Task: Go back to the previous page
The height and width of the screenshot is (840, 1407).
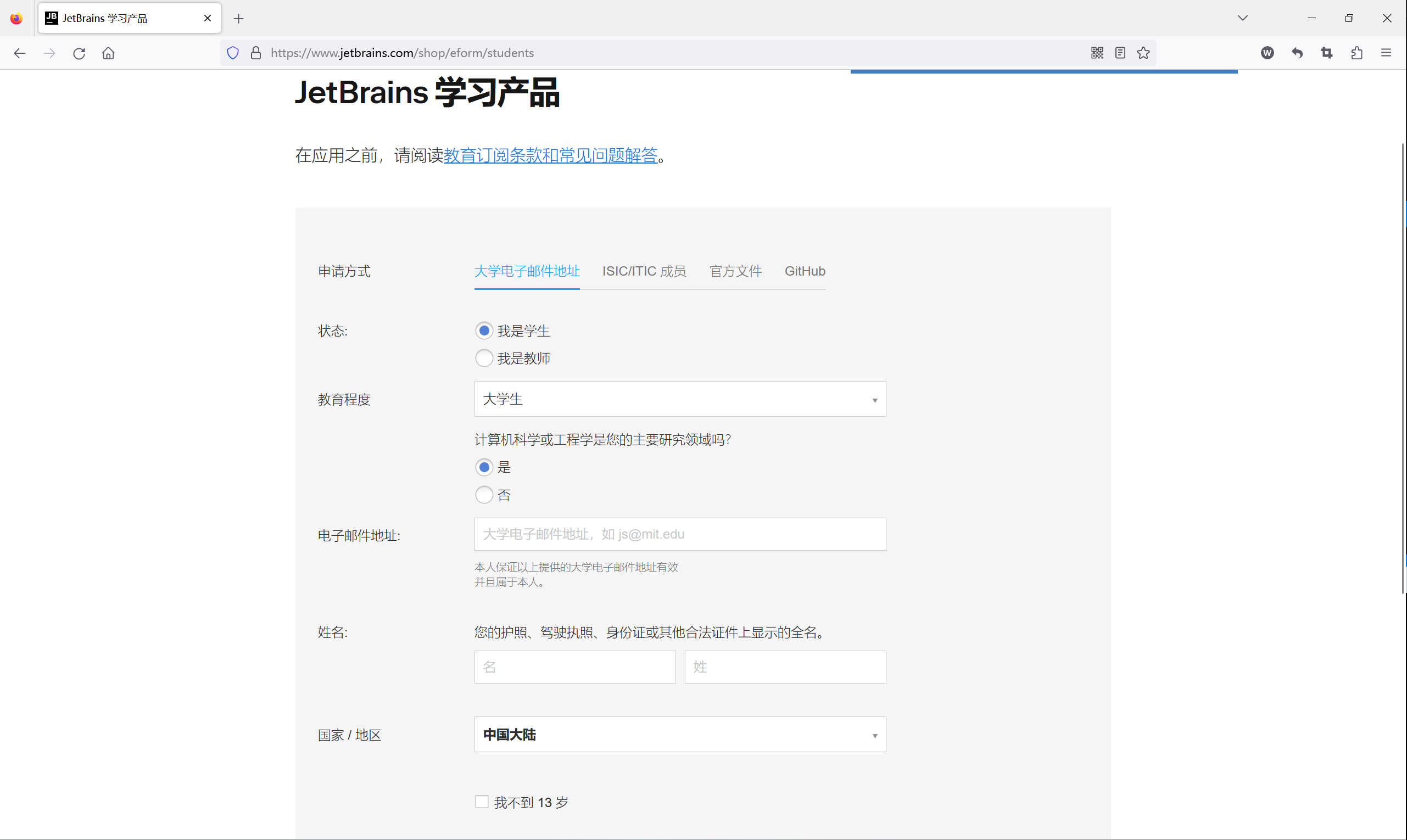Action: pos(20,53)
